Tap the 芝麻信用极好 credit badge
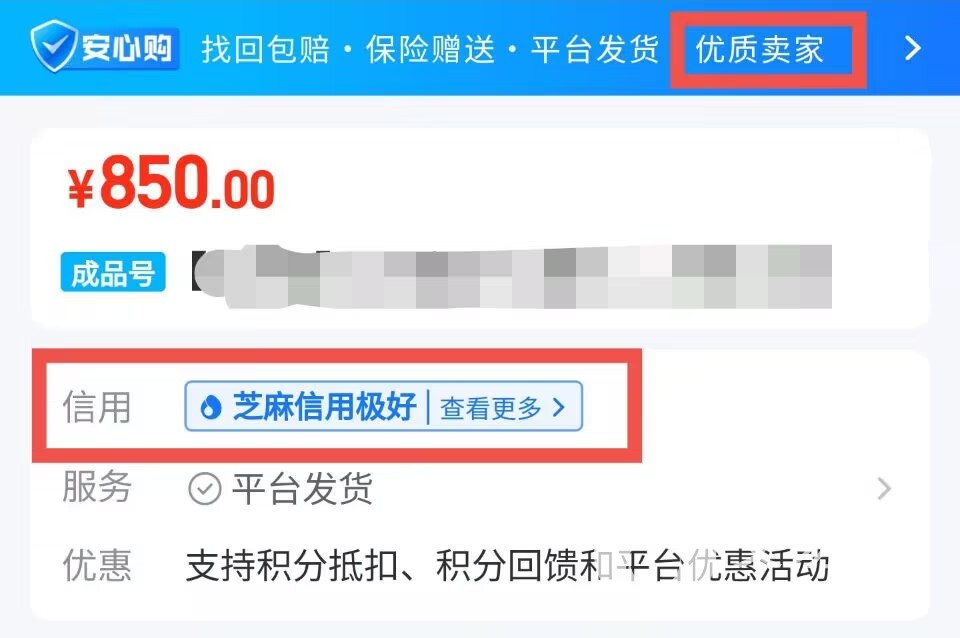This screenshot has width=960, height=638. (x=383, y=407)
